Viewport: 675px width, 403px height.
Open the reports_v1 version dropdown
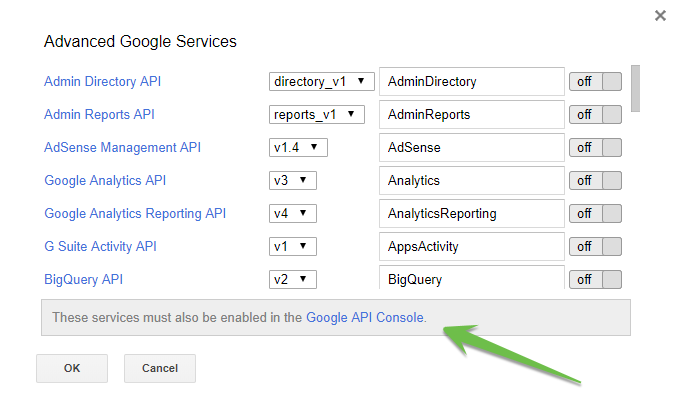(x=317, y=115)
